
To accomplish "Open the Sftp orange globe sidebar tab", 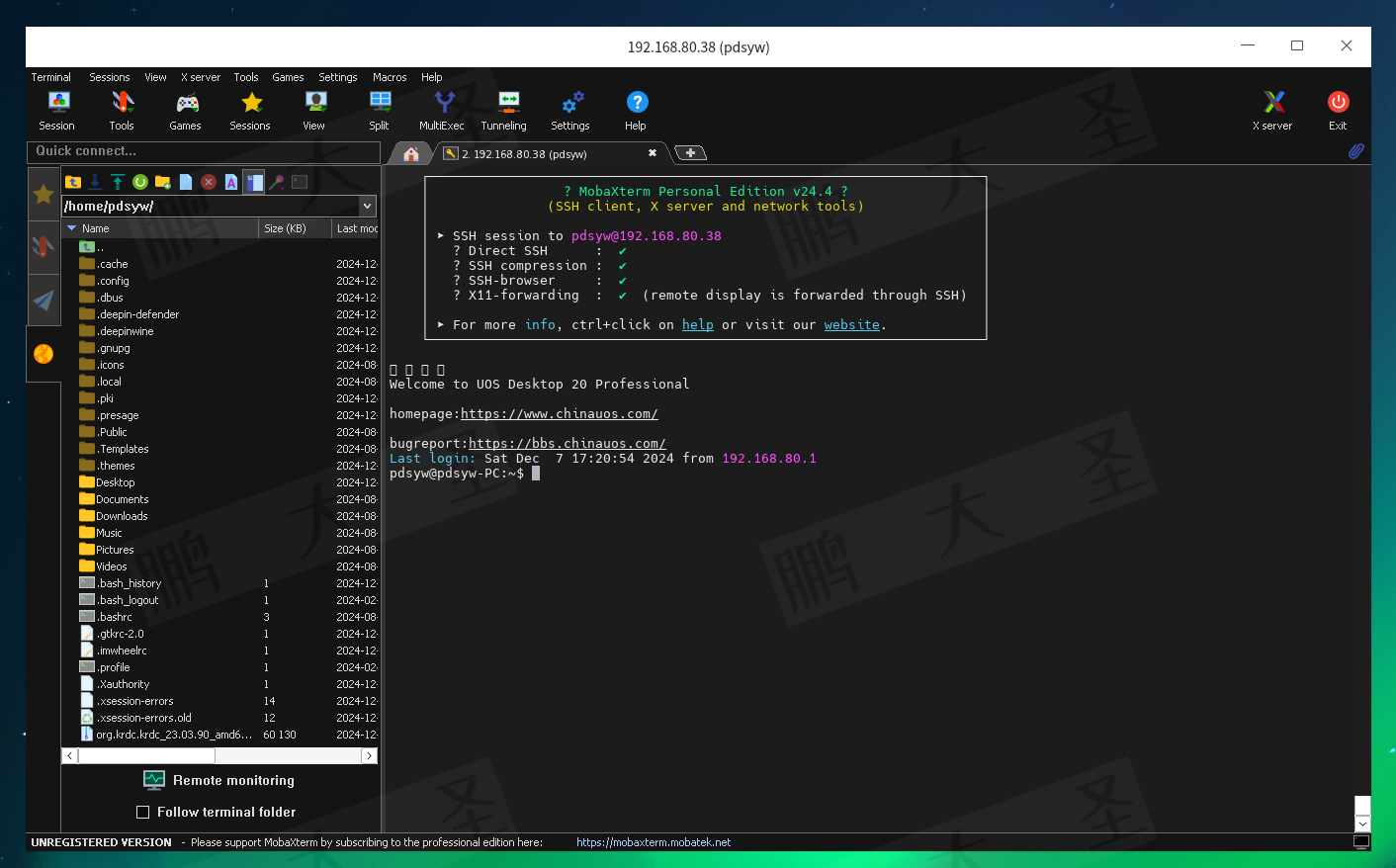I will click(44, 353).
